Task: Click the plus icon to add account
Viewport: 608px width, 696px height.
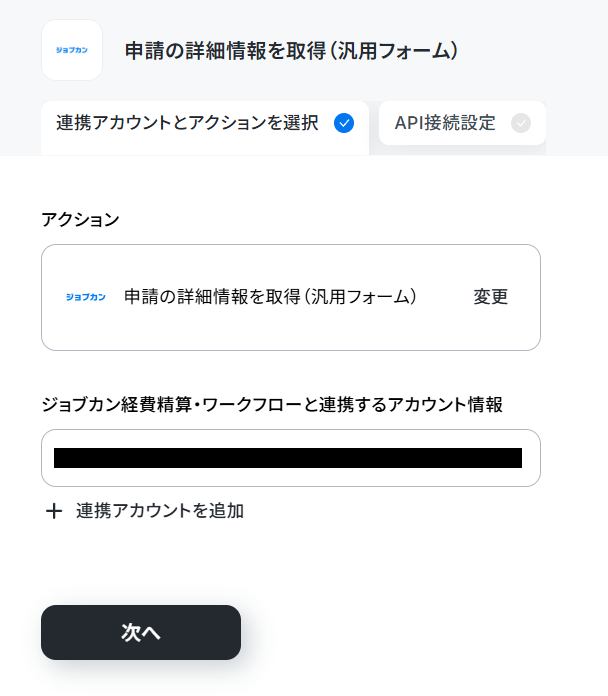Action: pyautogui.click(x=54, y=511)
